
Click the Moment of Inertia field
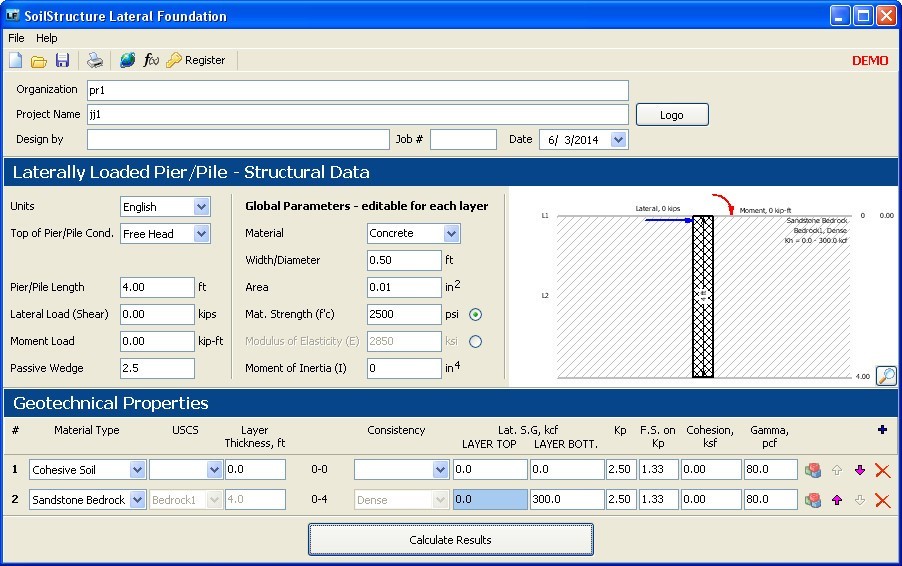[404, 368]
